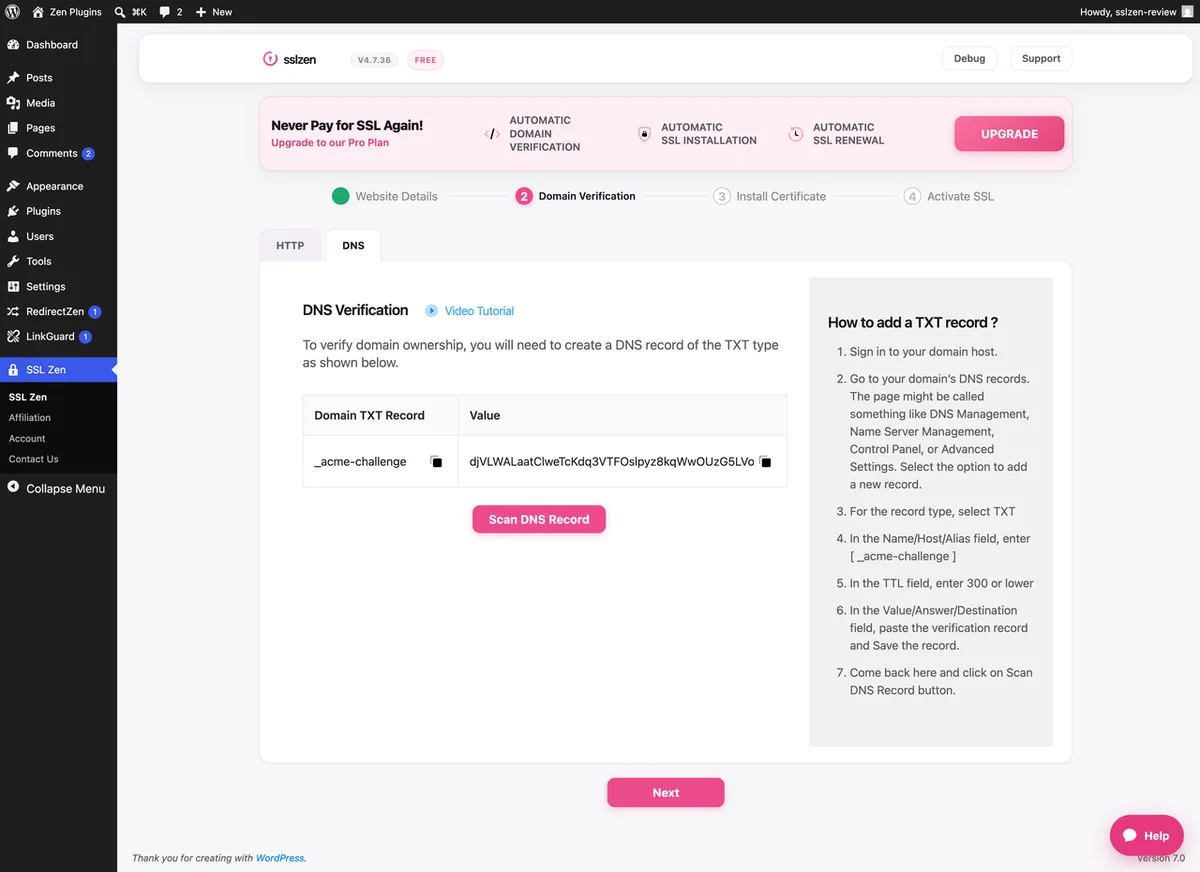Click the Media icon in the sidebar
1200x872 pixels.
[13, 103]
